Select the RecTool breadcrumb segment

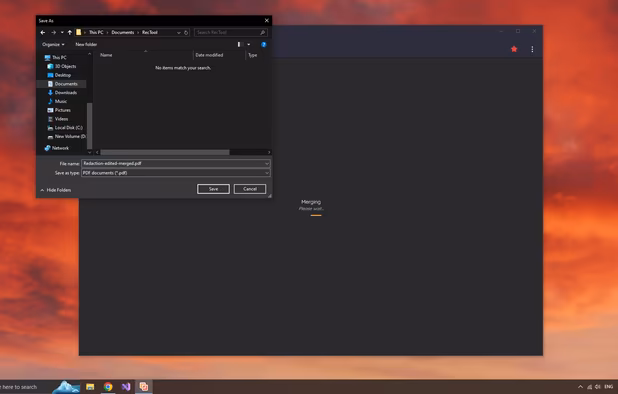click(x=150, y=32)
